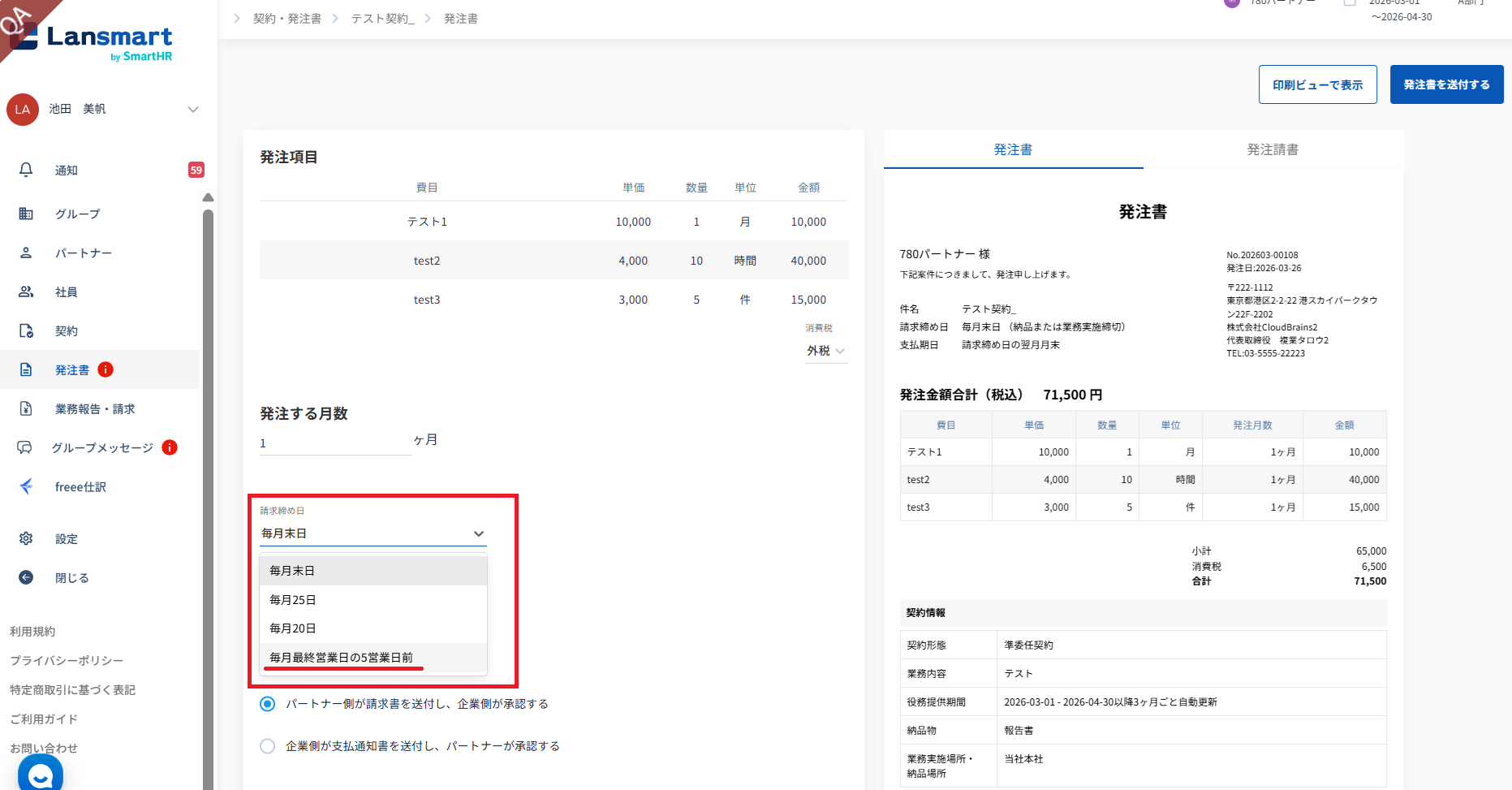Click the 40,000 amount in 発注項目 table

(808, 261)
